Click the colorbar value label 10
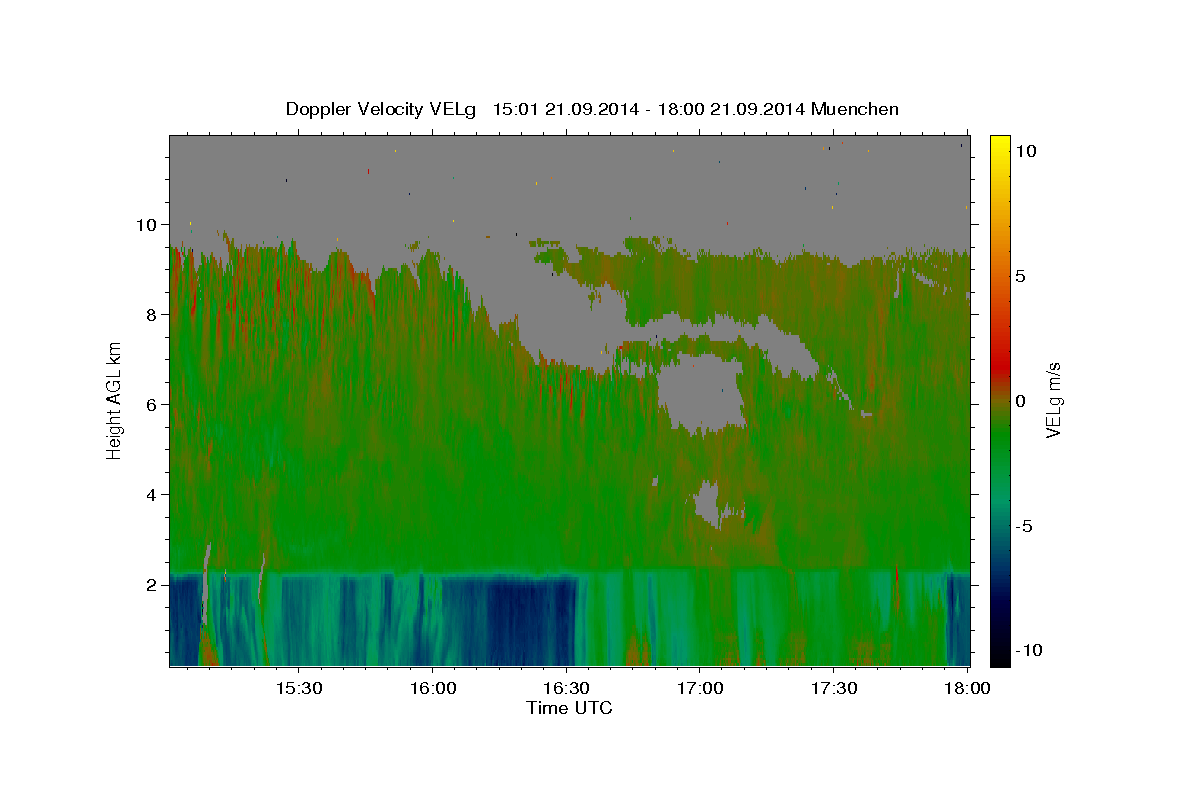This screenshot has height=800, width=1200. (1025, 151)
